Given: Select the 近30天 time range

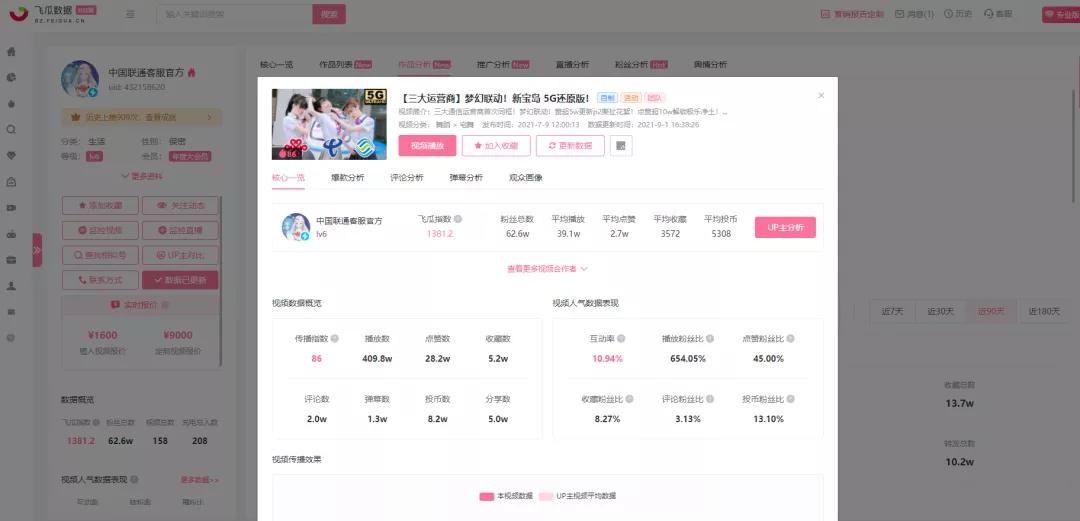Looking at the screenshot, I should 940,311.
